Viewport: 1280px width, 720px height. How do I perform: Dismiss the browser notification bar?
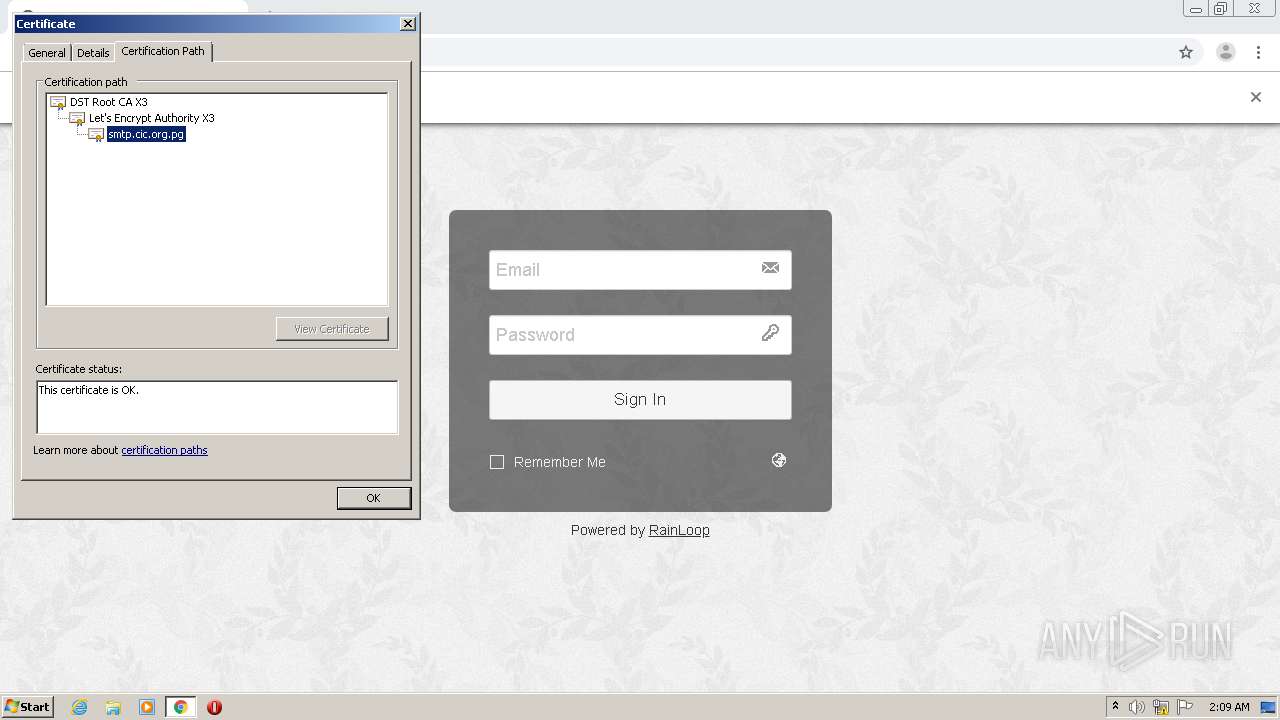(1255, 97)
